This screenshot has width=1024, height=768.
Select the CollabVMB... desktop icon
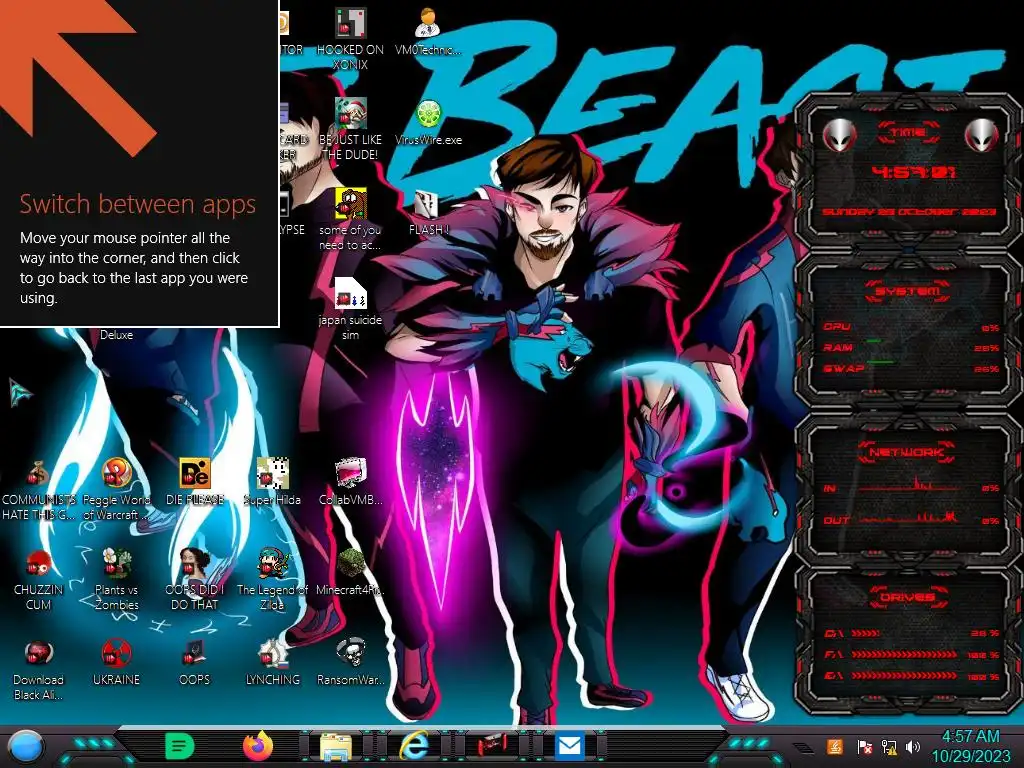point(351,482)
